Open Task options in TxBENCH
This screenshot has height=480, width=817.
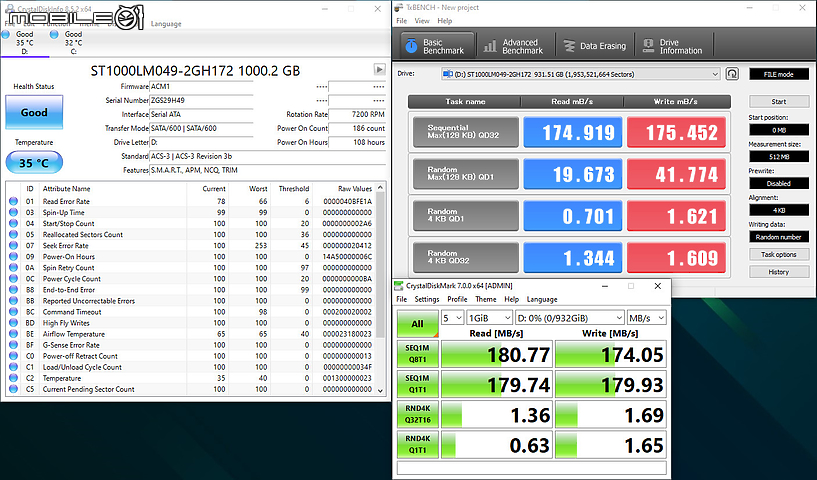pos(779,254)
